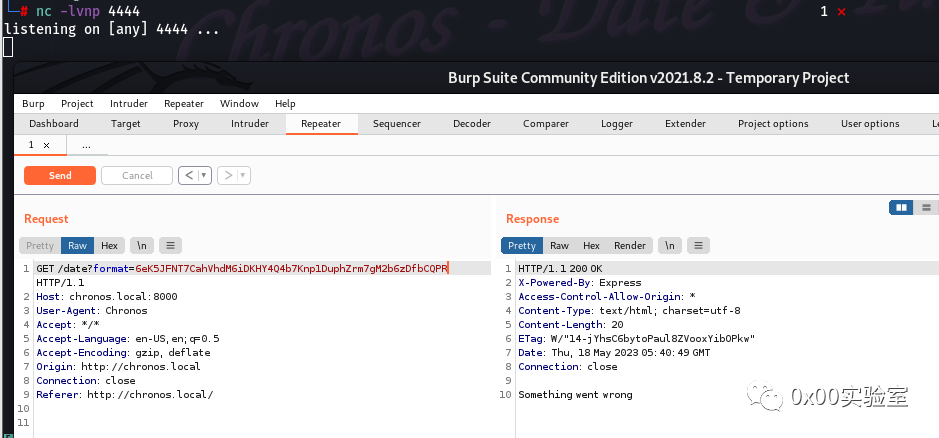Click the format parameter value in request

[x=292, y=268]
